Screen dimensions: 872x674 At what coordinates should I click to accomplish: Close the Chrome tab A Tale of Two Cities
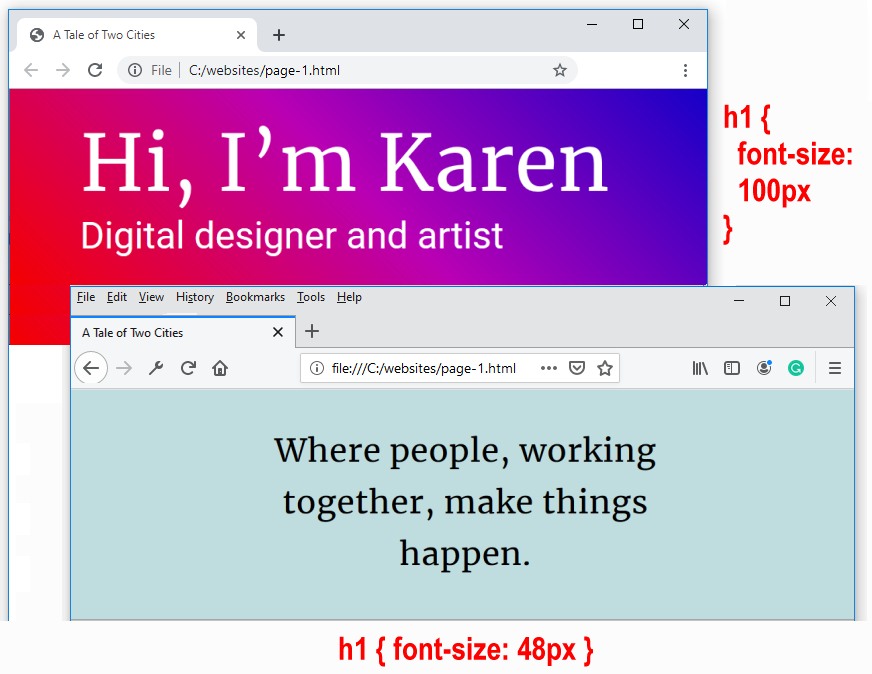pos(241,35)
